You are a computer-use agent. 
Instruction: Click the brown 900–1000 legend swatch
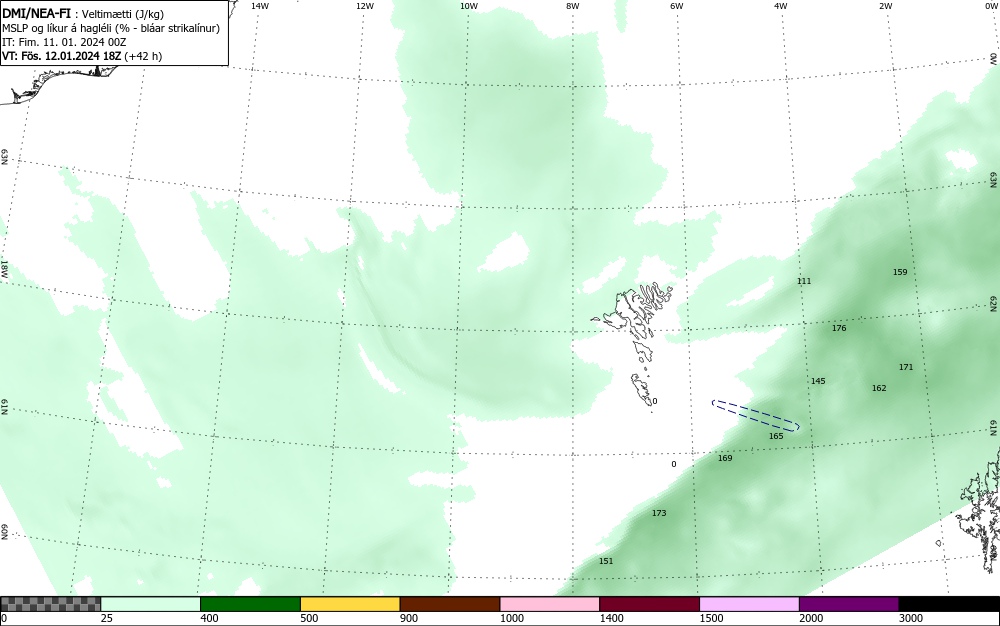coord(450,604)
